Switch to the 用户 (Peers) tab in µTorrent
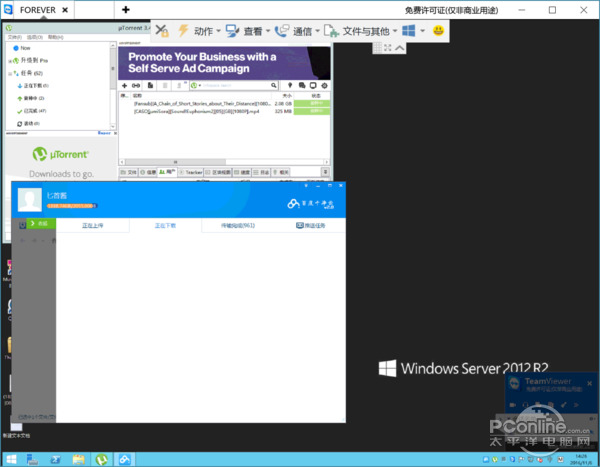 point(167,172)
